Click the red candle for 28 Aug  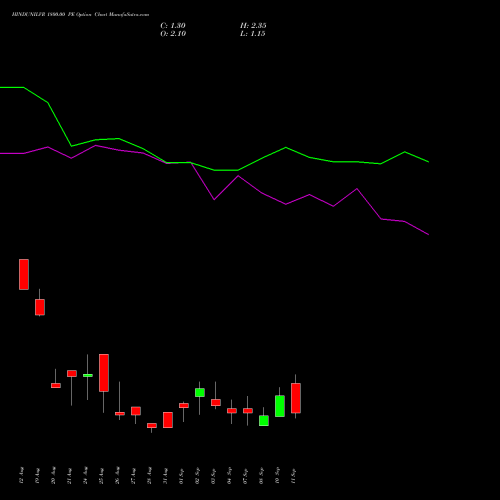(152, 425)
